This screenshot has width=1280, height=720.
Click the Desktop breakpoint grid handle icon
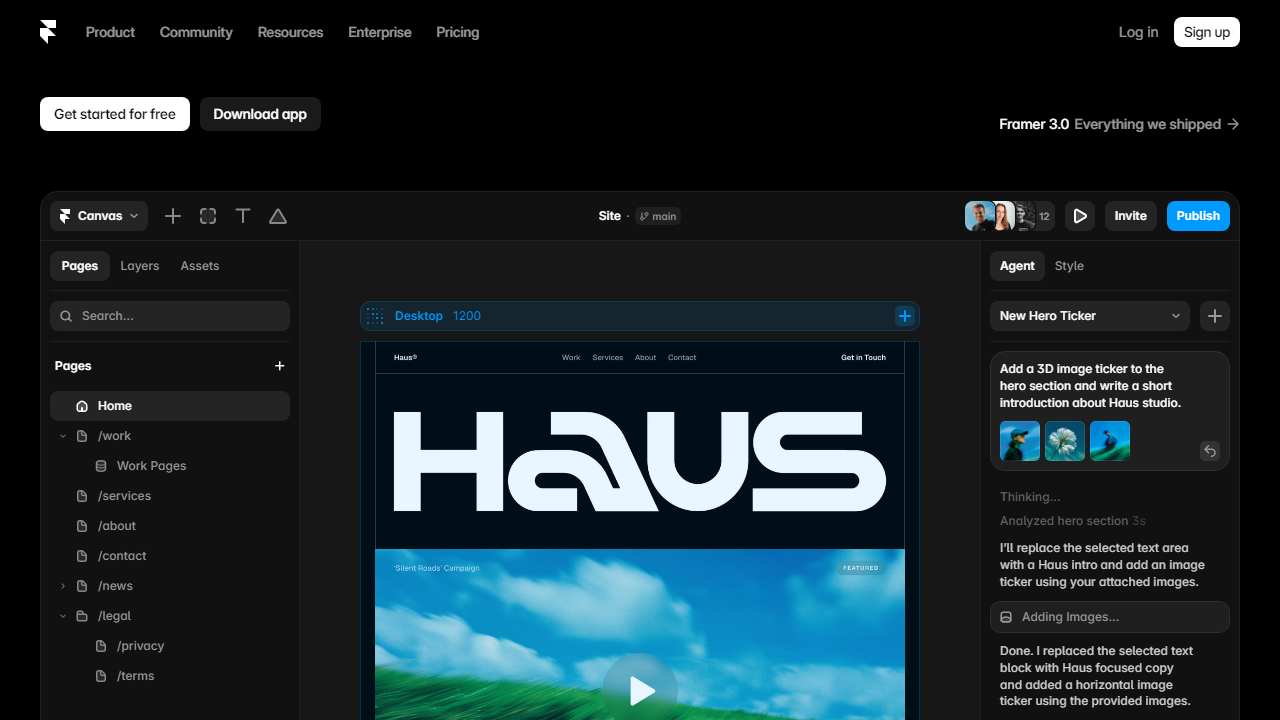coord(375,316)
